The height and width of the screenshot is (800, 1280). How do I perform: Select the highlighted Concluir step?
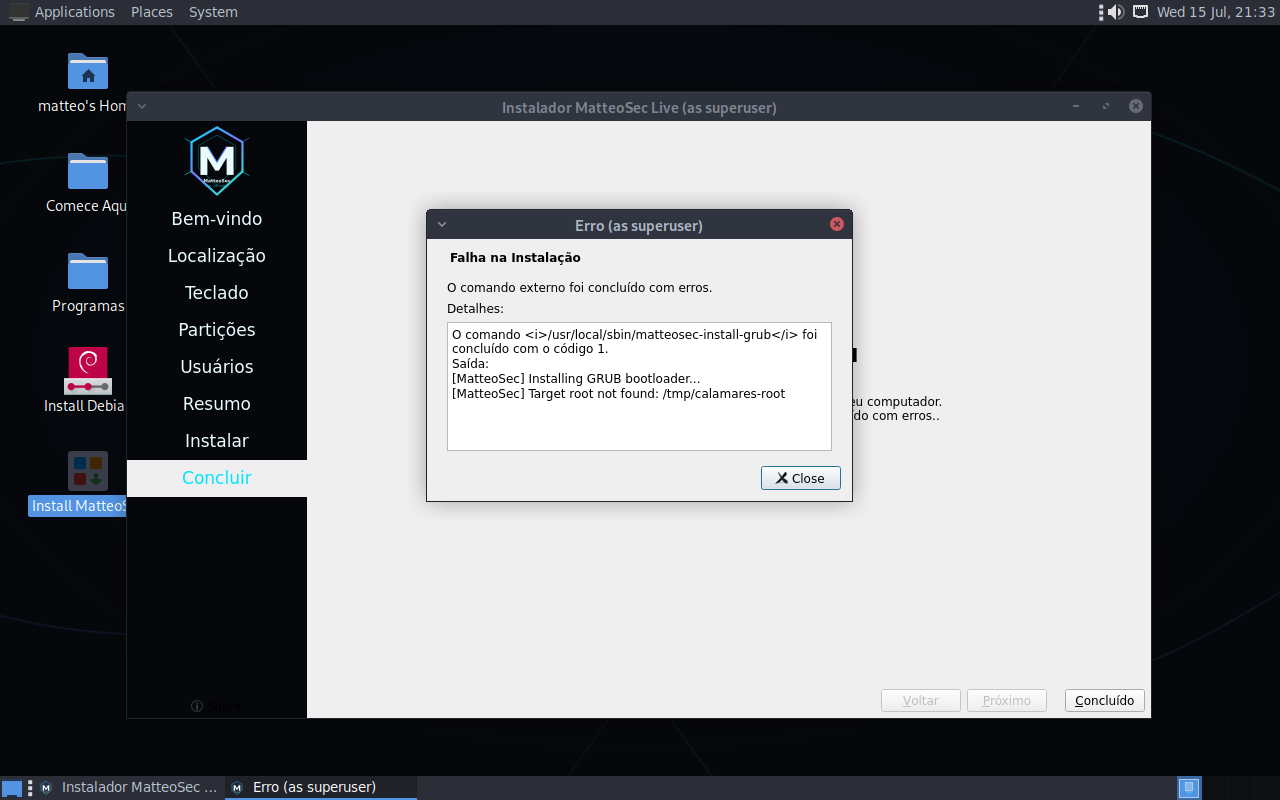coord(217,478)
